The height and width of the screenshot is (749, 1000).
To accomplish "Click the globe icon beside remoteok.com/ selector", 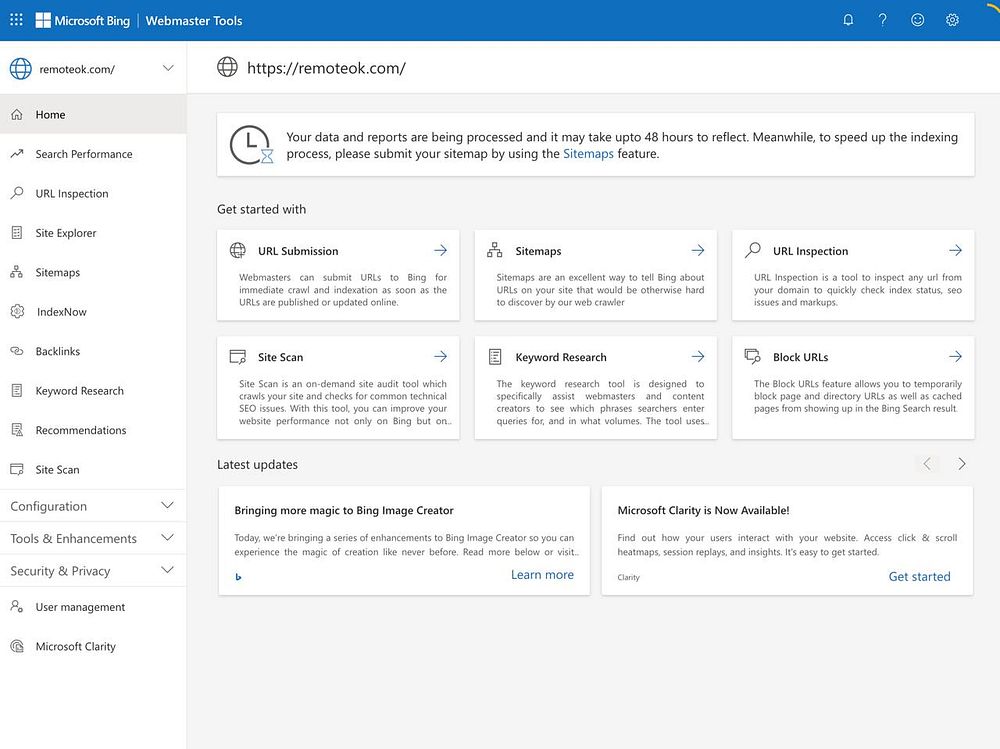I will pyautogui.click(x=20, y=69).
